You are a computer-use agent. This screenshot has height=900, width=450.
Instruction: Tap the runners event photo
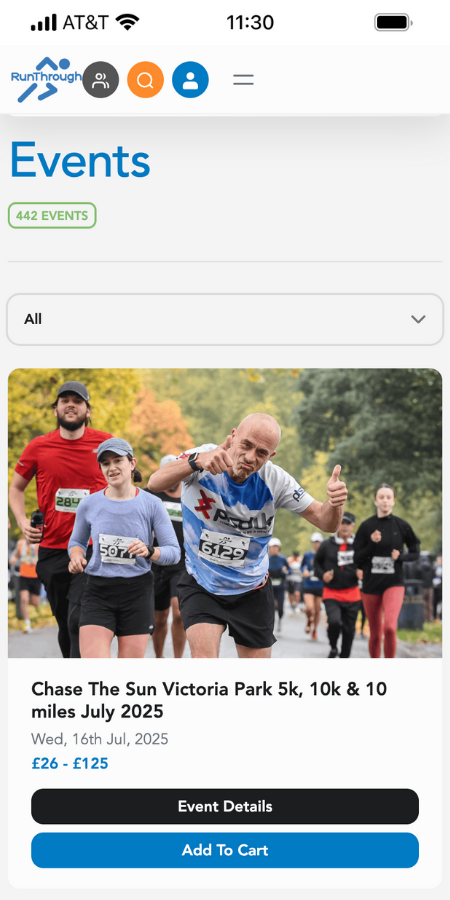(x=225, y=513)
